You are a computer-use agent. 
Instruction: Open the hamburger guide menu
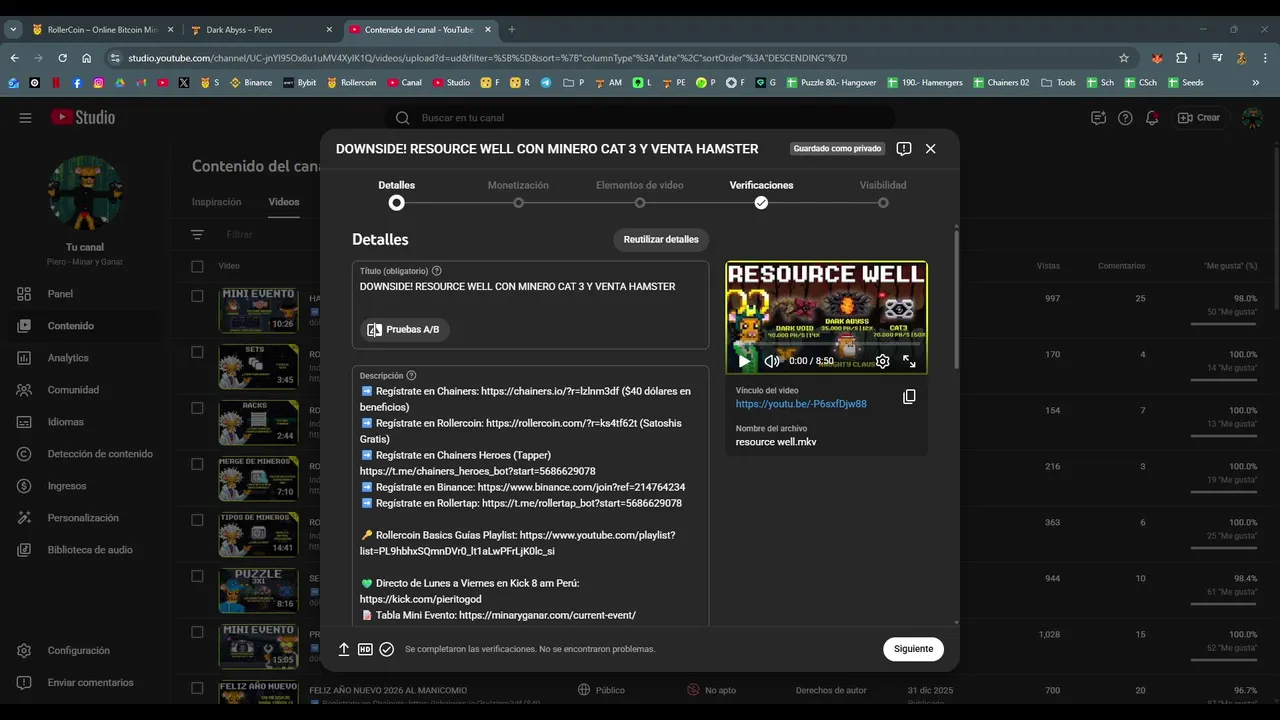[25, 118]
